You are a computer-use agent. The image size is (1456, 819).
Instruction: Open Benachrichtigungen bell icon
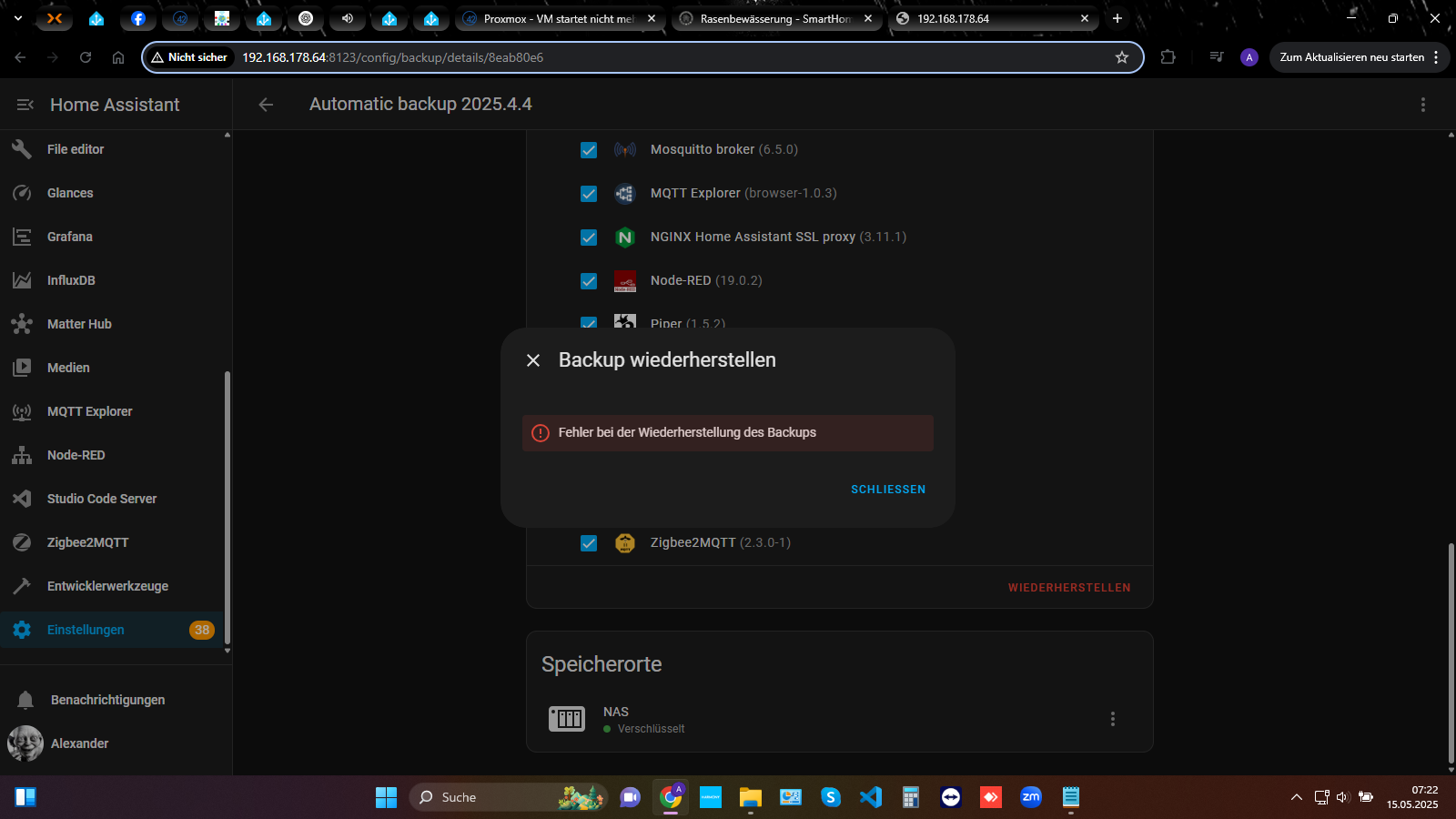click(25, 700)
